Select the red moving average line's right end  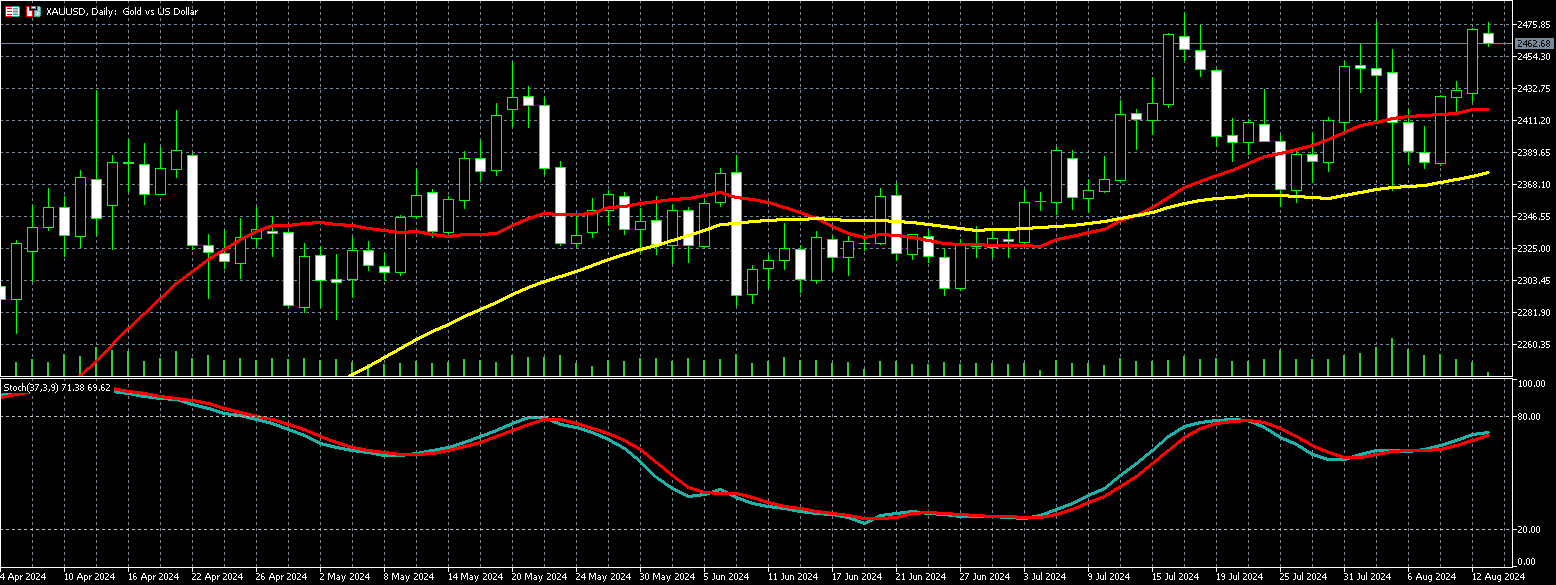click(1486, 110)
